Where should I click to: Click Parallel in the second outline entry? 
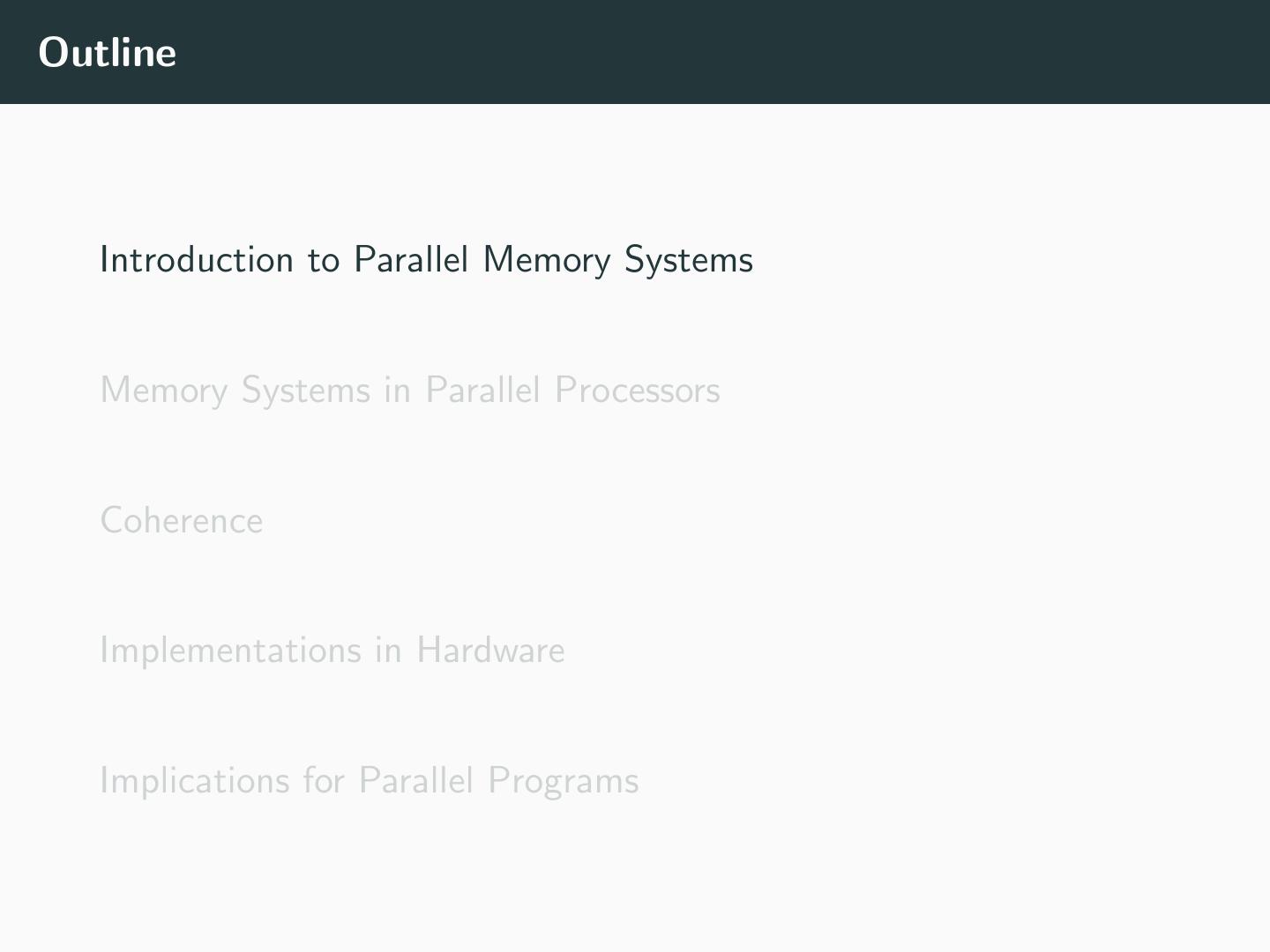pos(482,390)
